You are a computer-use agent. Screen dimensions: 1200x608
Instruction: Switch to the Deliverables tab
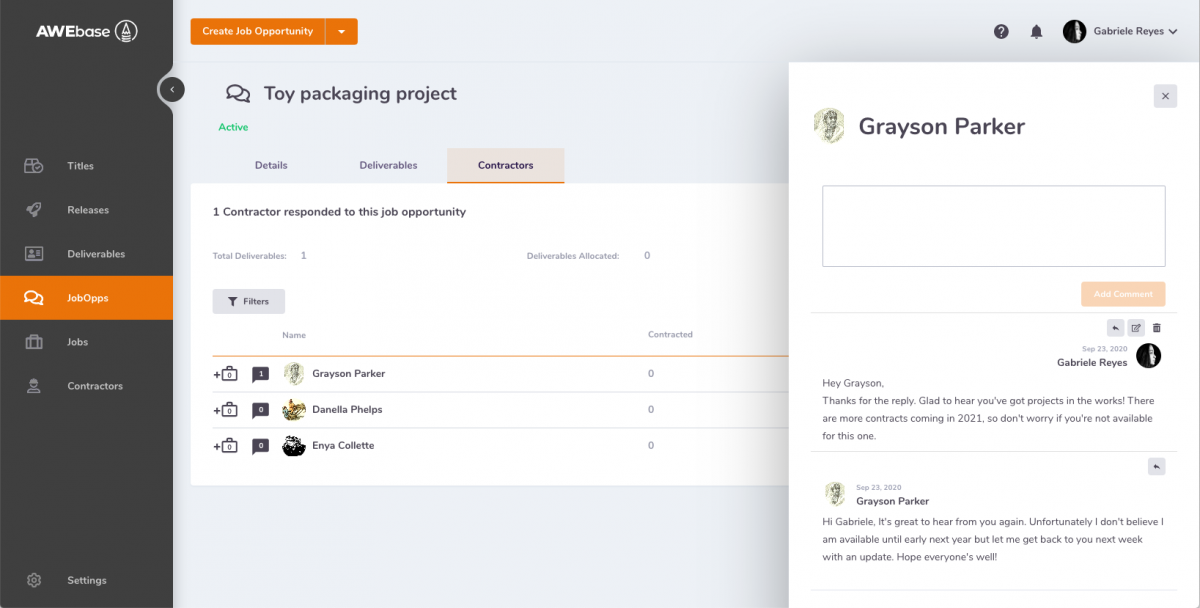click(x=388, y=165)
